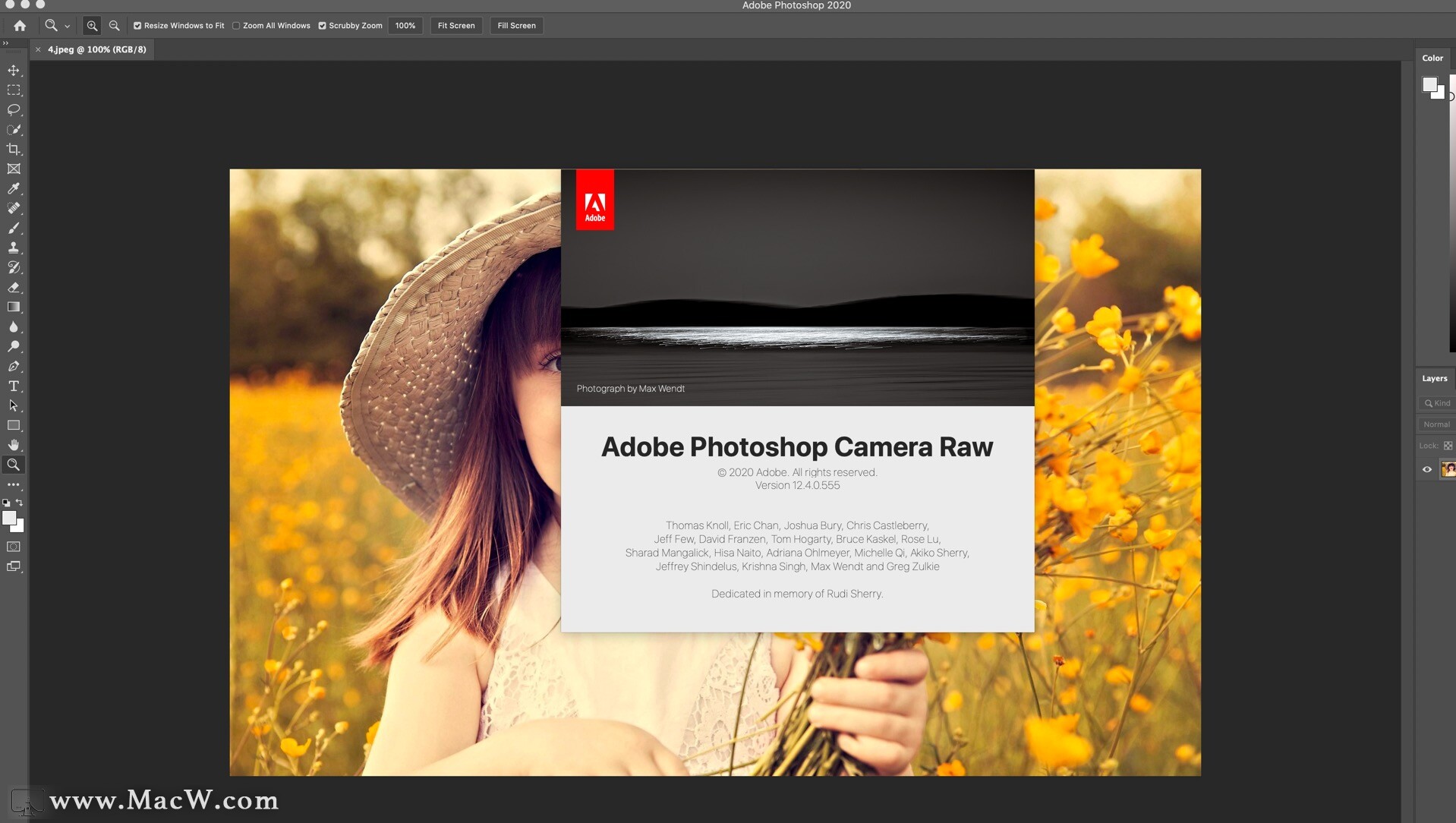Image resolution: width=1456 pixels, height=823 pixels.
Task: Reset default foreground and background colors
Action: 6,503
